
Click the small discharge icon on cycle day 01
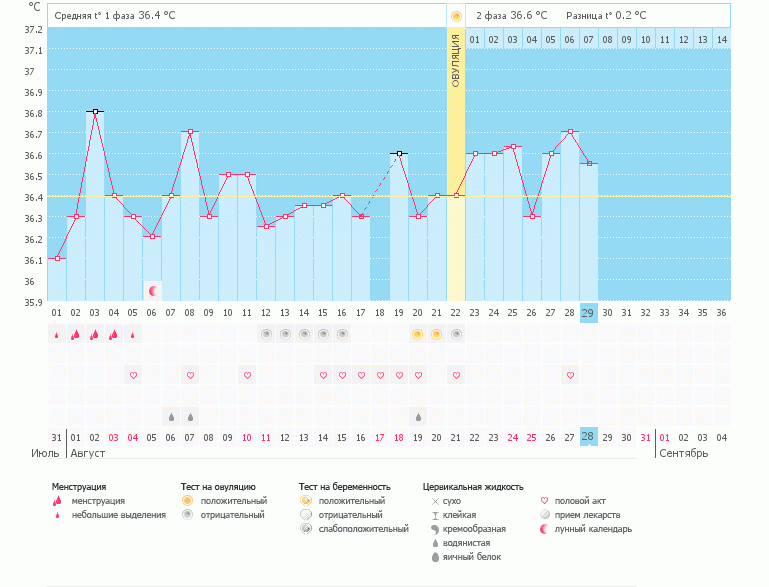click(x=57, y=335)
